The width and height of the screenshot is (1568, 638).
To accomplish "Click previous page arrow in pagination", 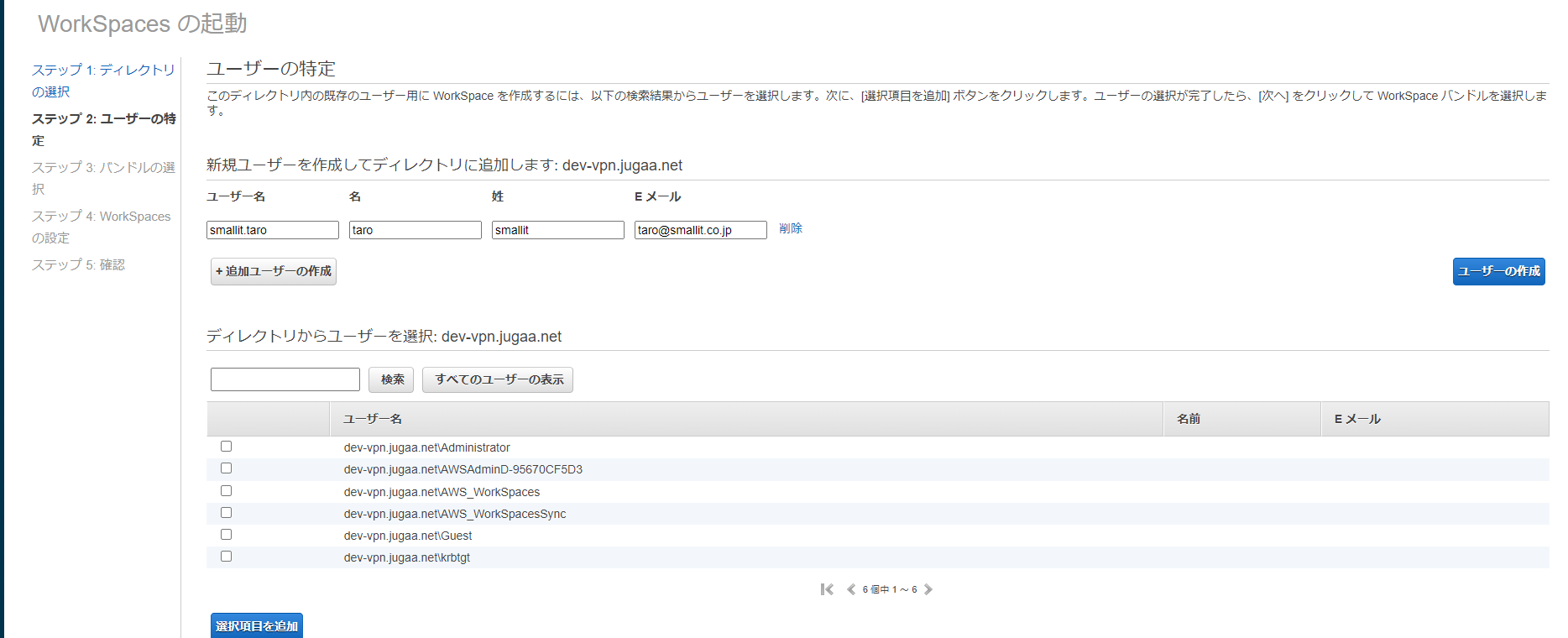I will coord(851,589).
